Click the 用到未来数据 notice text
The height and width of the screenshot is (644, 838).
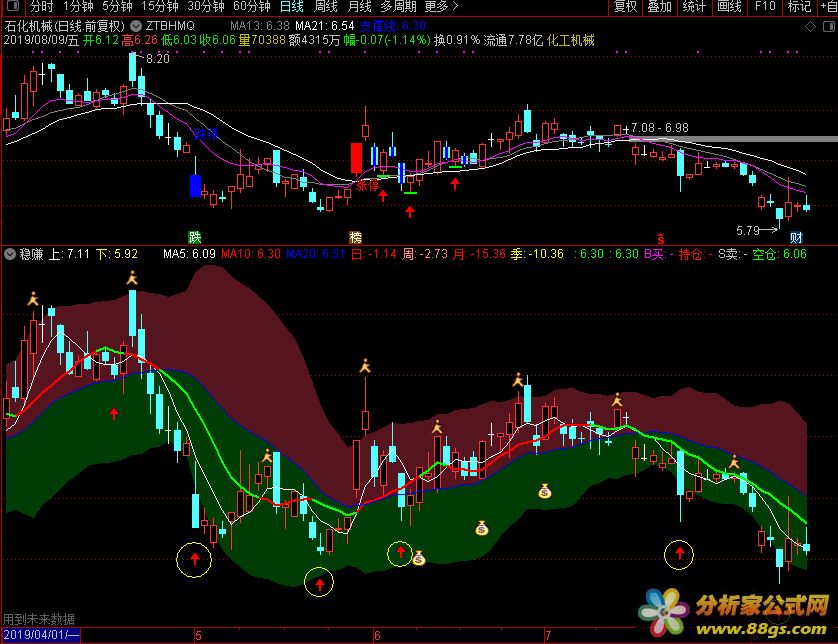click(x=38, y=619)
